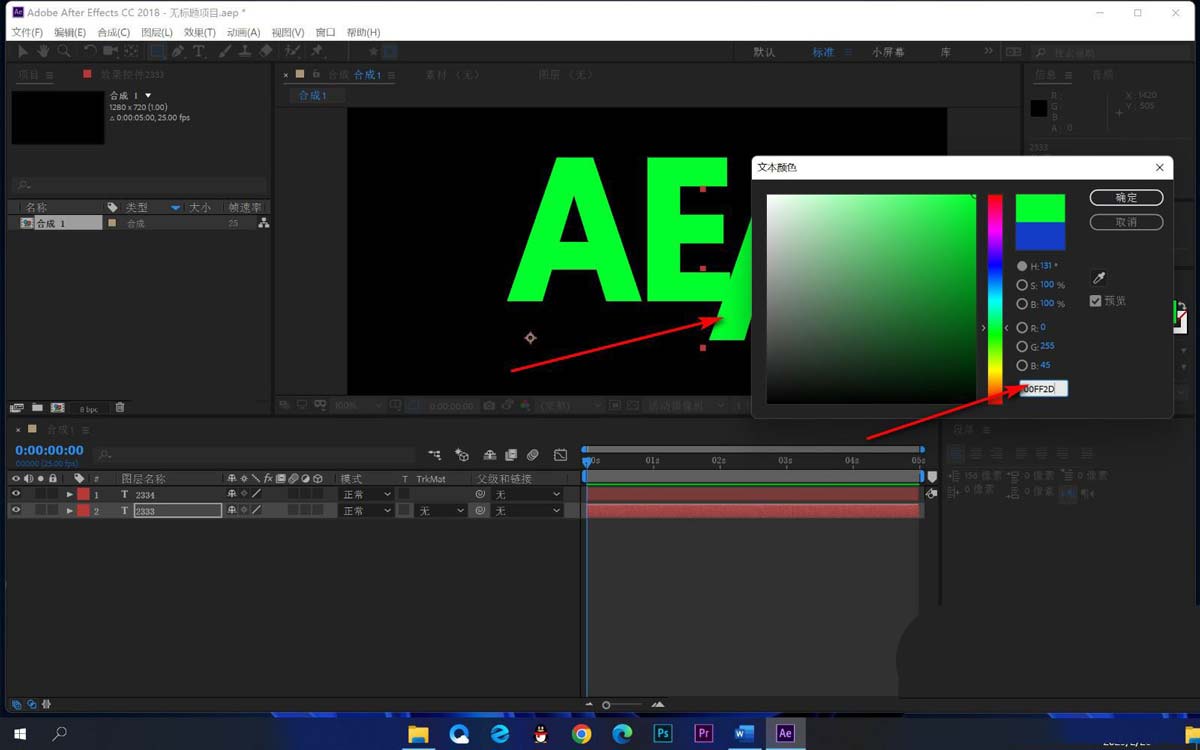The image size is (1200, 750).
Task: Click the original blue color swatch
Action: 1040,236
